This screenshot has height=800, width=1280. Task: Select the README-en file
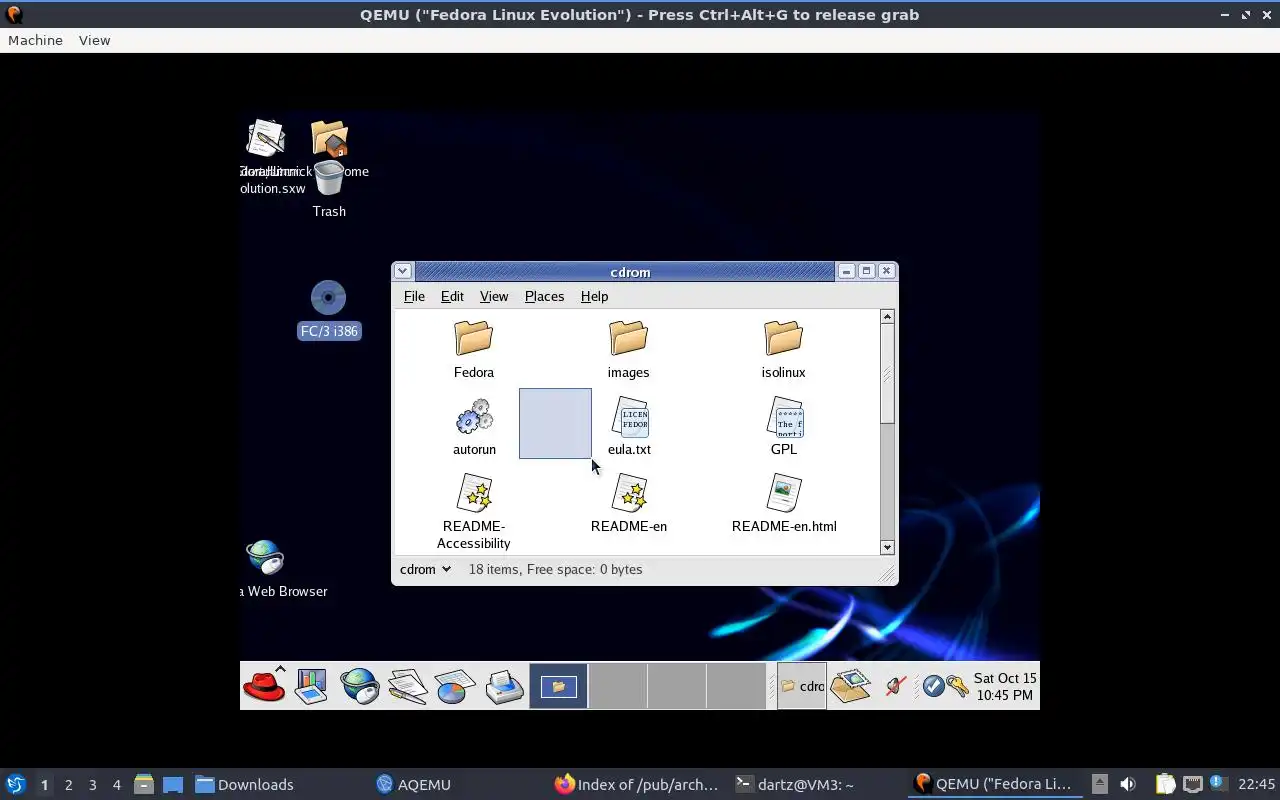click(x=629, y=503)
